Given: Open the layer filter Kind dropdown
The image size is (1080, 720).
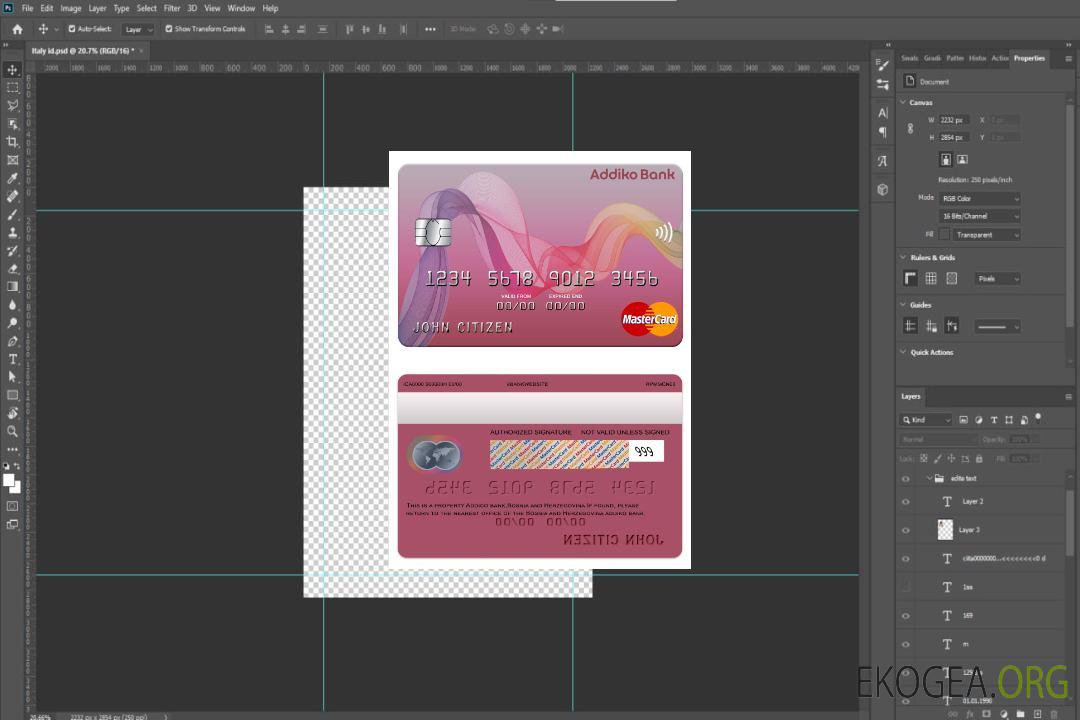Looking at the screenshot, I should pos(926,420).
